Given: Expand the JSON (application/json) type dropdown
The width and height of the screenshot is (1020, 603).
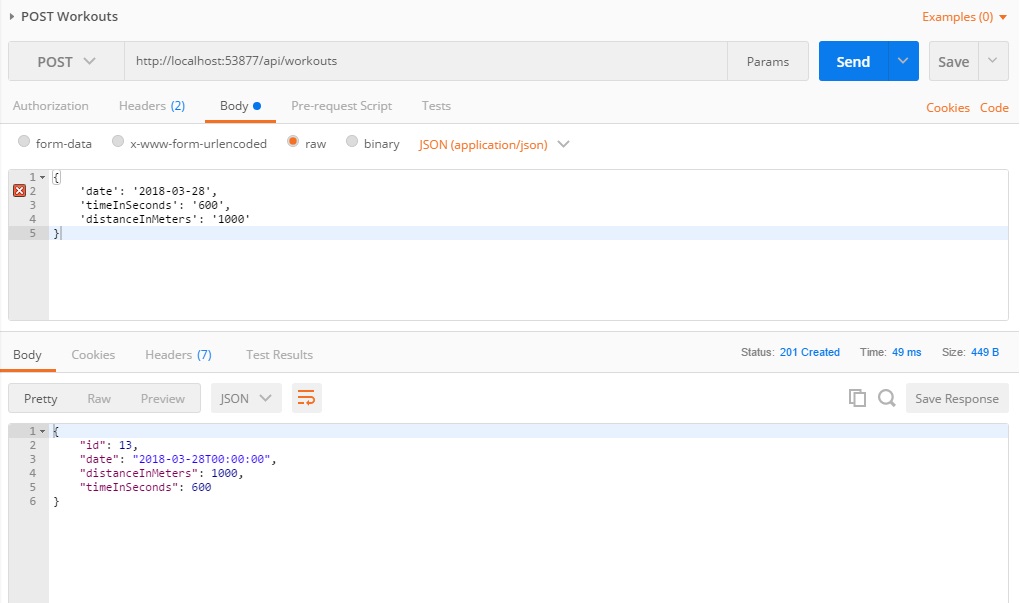Looking at the screenshot, I should (x=563, y=144).
